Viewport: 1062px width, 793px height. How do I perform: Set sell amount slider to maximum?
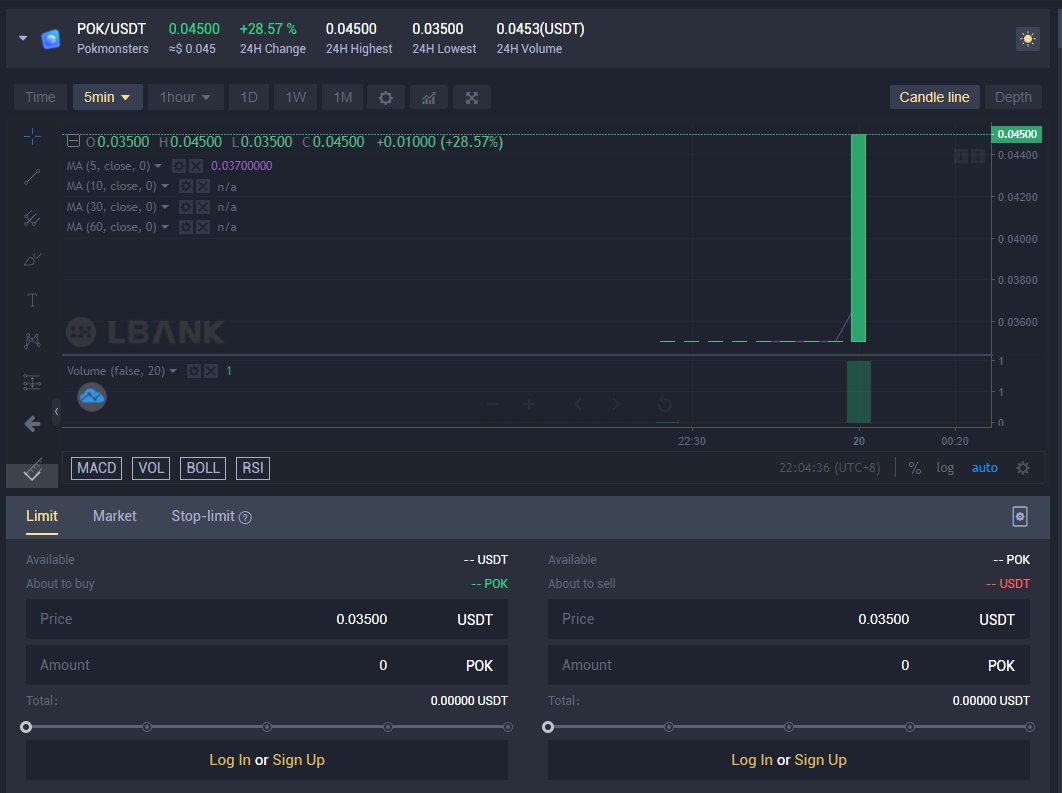pos(1029,727)
